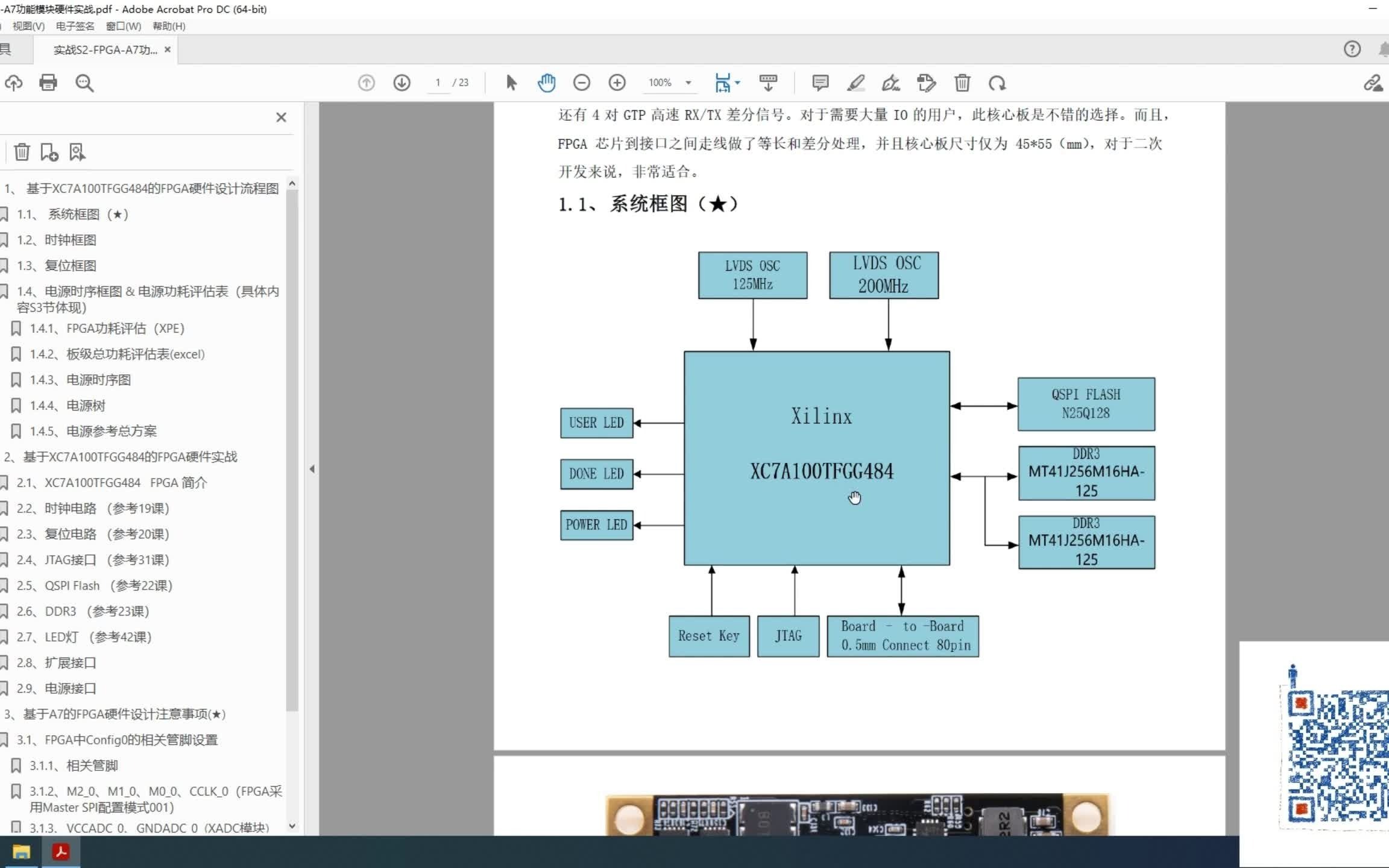Zoom out using the minus icon
Image resolution: width=1389 pixels, height=868 pixels.
[582, 83]
